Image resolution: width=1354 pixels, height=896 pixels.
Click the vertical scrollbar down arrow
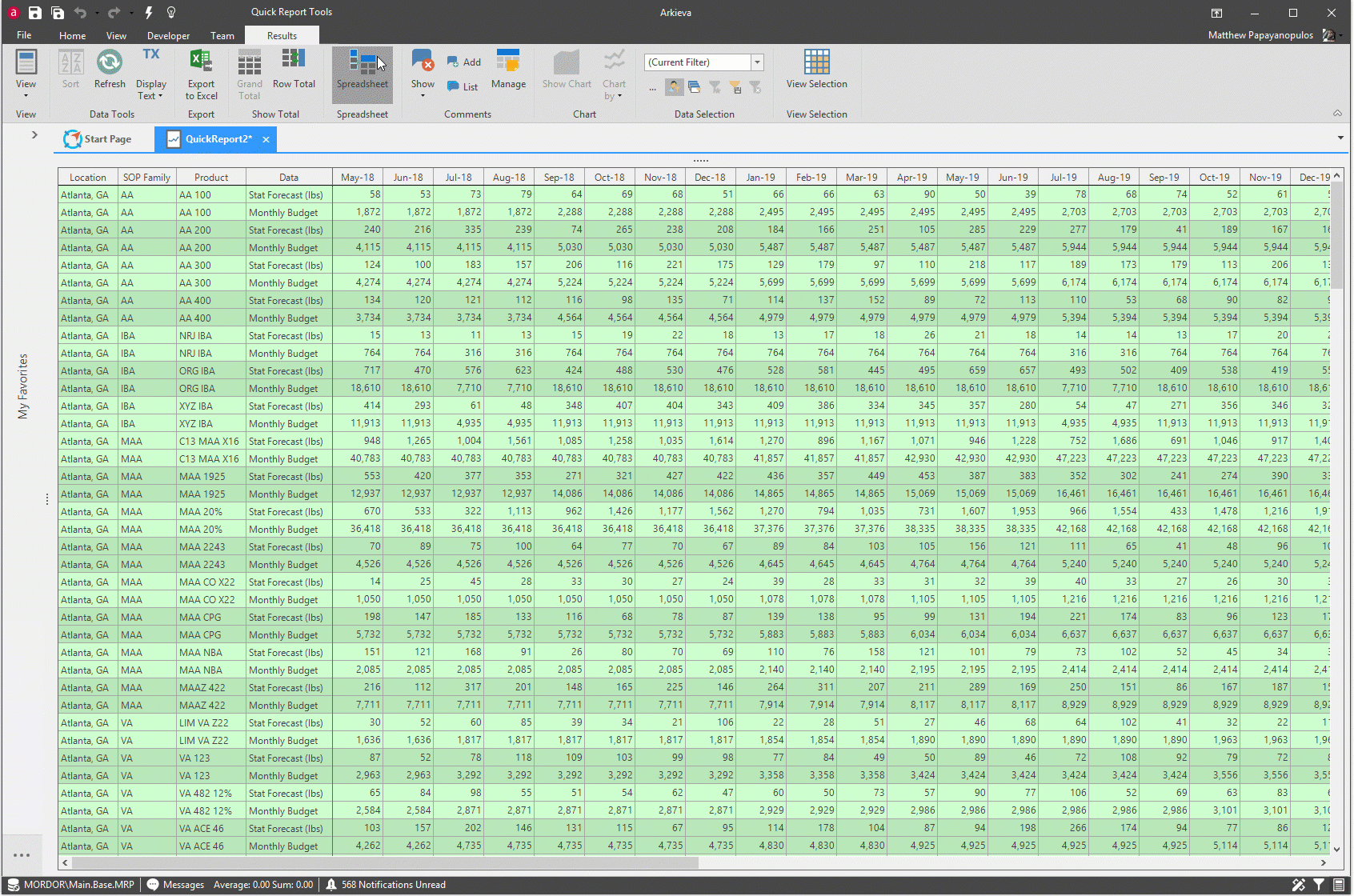pos(1336,850)
